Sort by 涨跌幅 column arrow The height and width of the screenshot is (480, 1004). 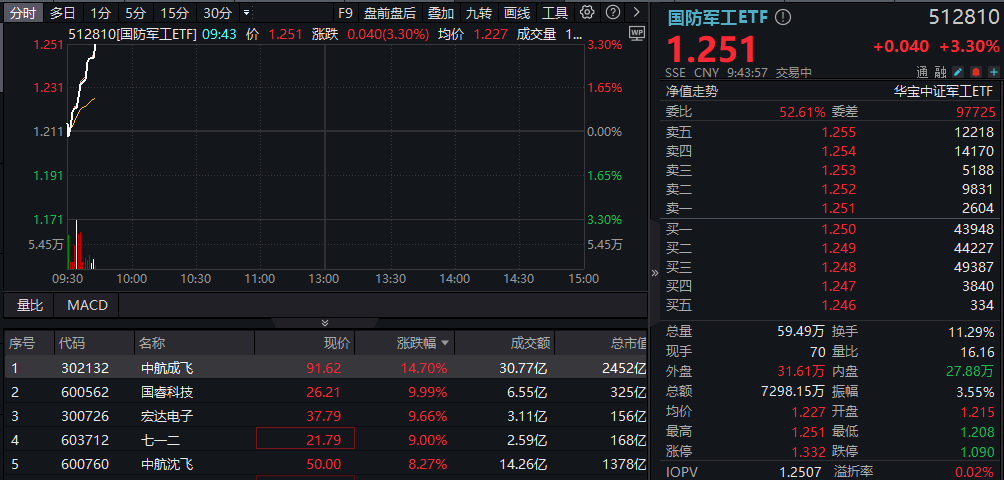445,344
